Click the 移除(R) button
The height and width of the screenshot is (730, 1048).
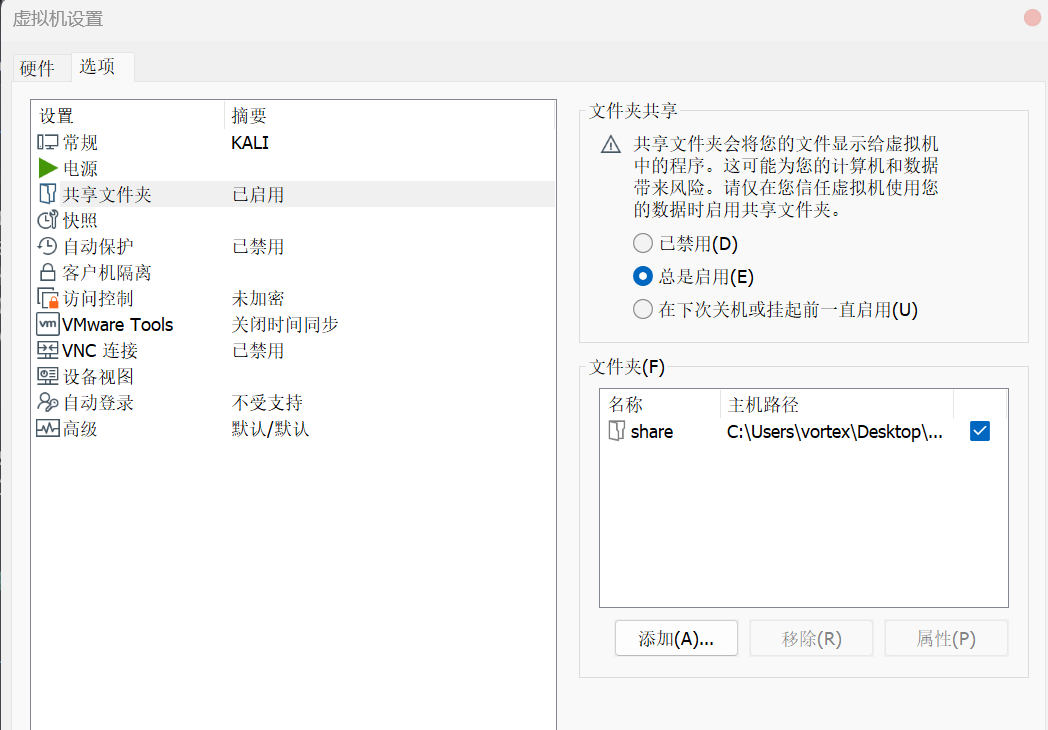811,638
